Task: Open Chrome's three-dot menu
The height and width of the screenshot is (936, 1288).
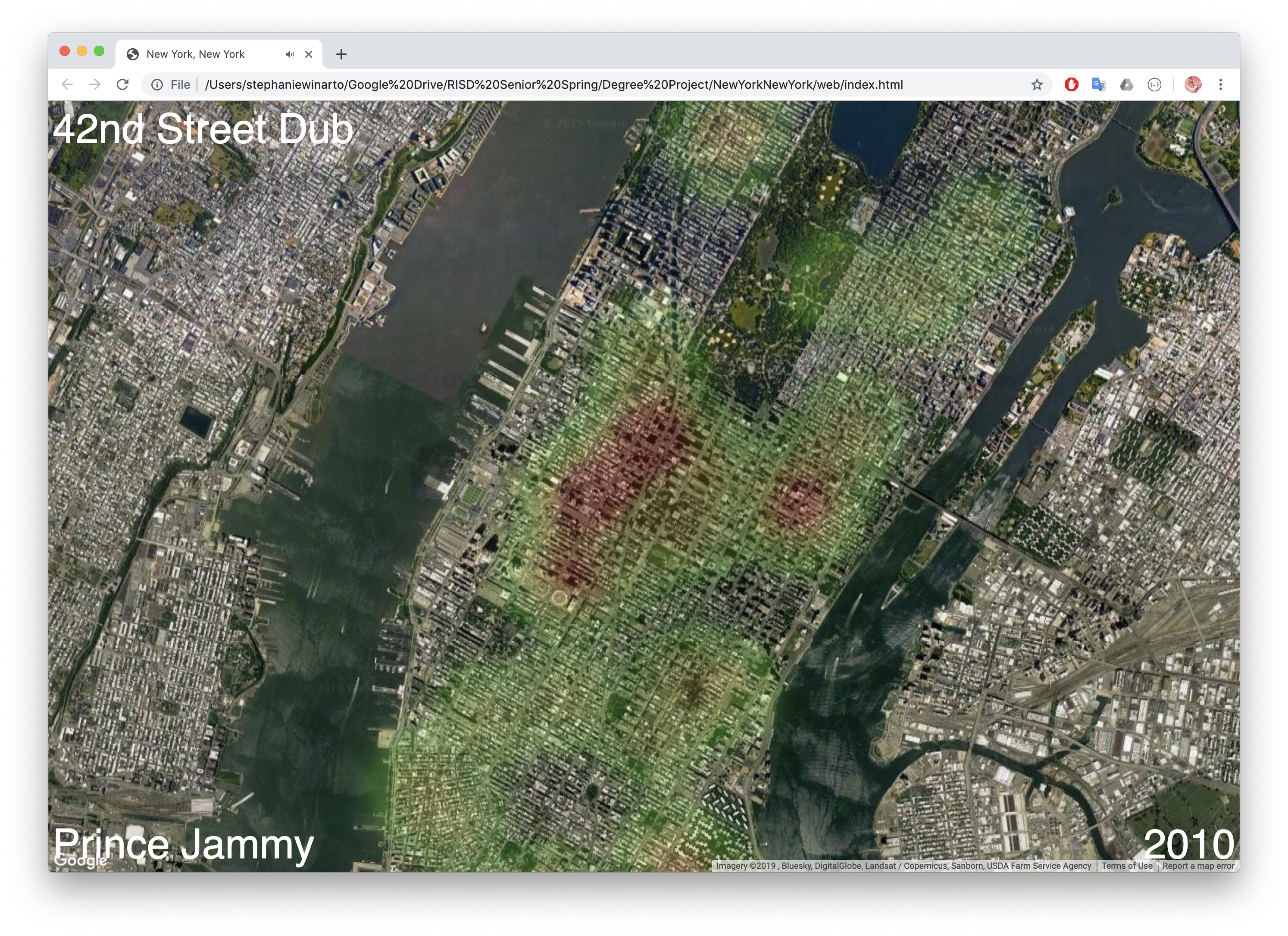Action: [x=1220, y=84]
